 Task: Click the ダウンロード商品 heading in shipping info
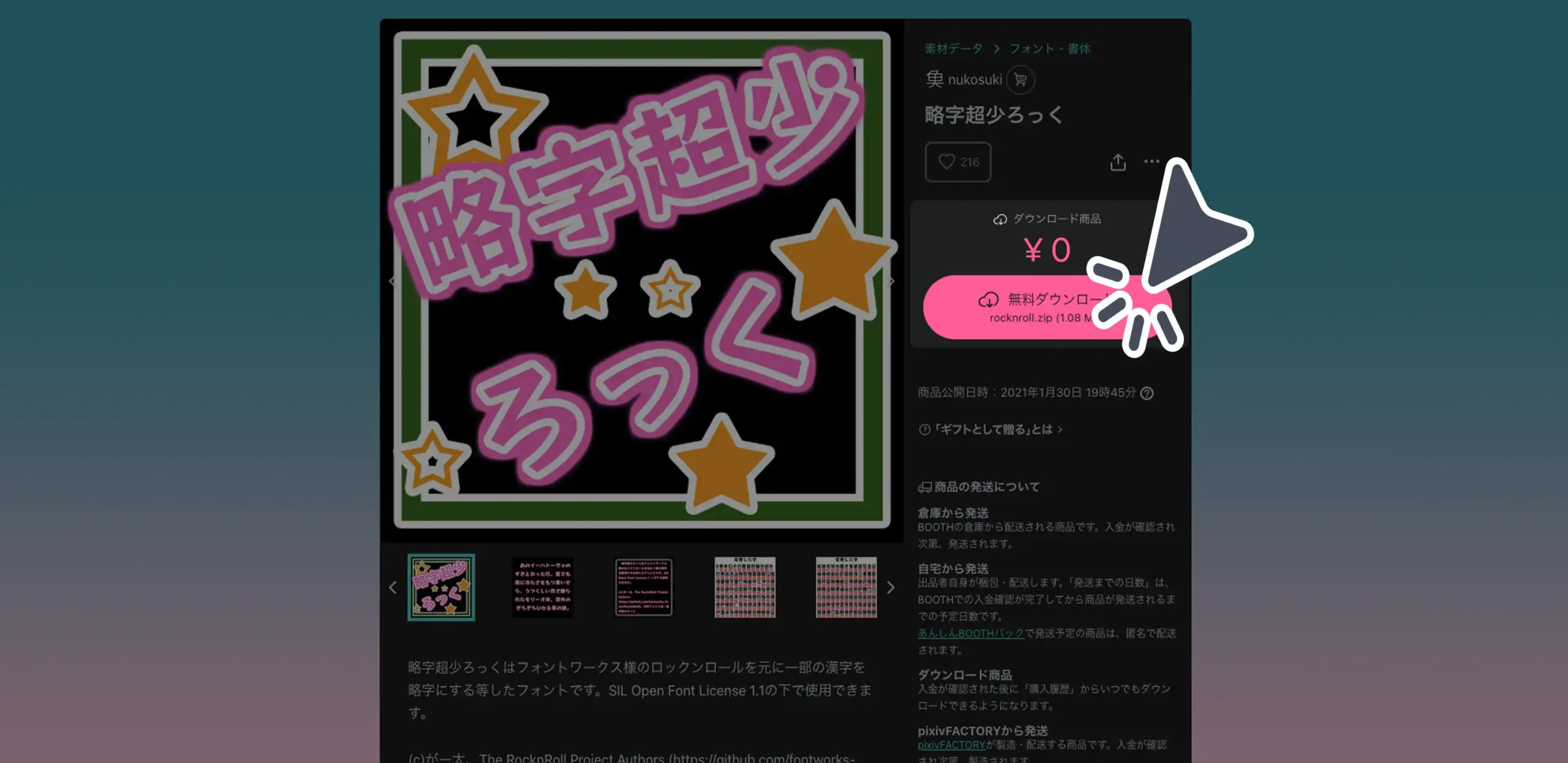coord(965,674)
